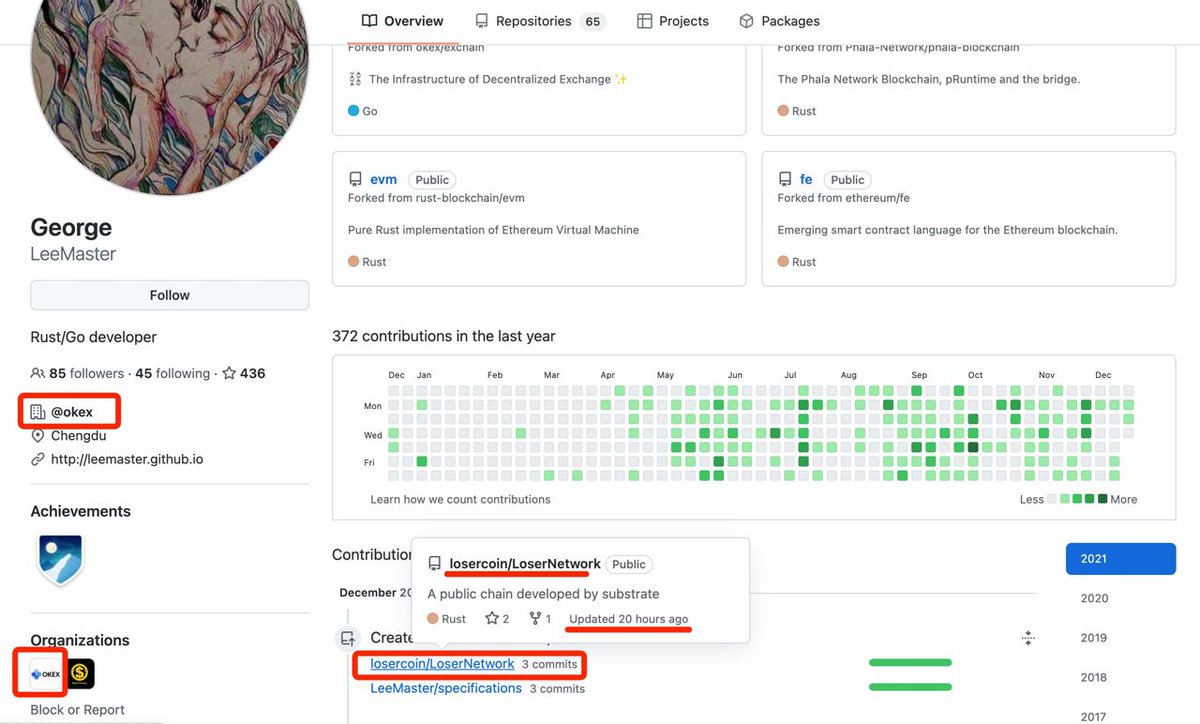Click Learn how we count contributions
The image size is (1200, 724).
pos(460,499)
